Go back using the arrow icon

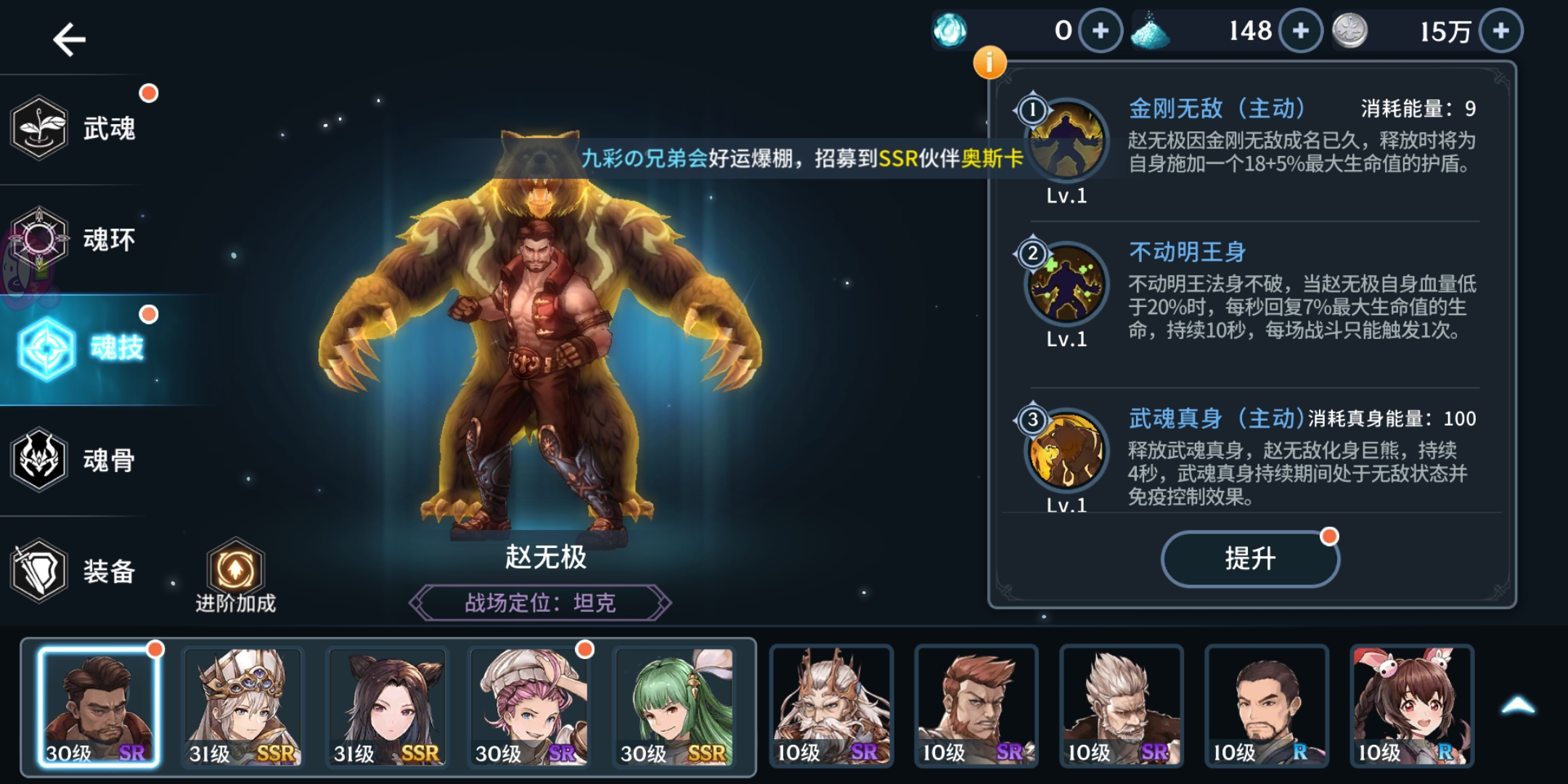[x=70, y=39]
